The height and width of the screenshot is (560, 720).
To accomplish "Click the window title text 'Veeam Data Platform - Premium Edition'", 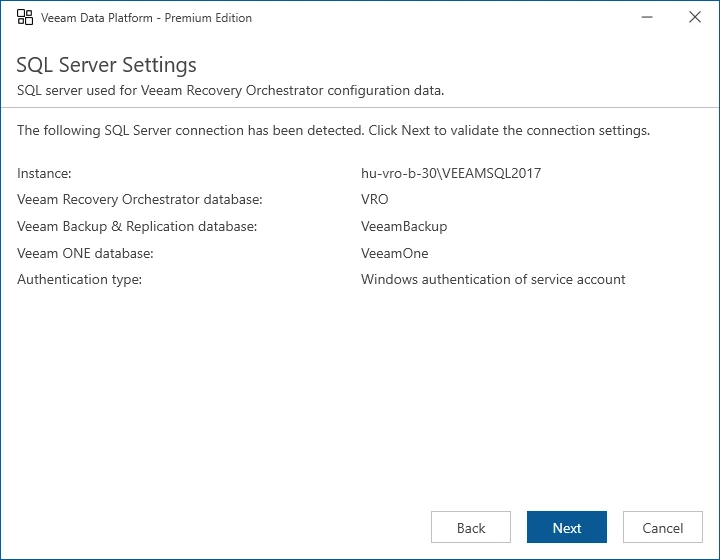I will pyautogui.click(x=147, y=18).
